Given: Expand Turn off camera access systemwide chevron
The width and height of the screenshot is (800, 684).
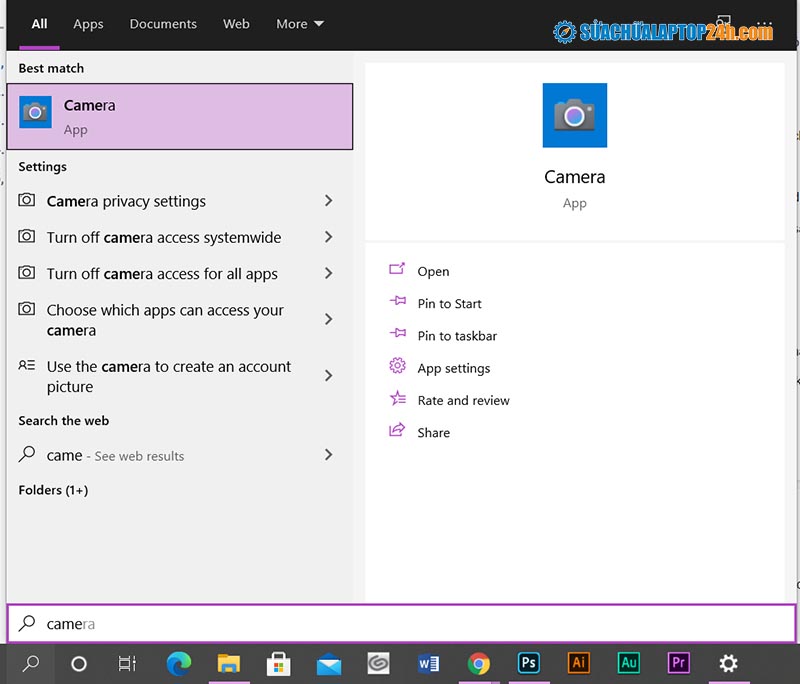Looking at the screenshot, I should click(329, 237).
